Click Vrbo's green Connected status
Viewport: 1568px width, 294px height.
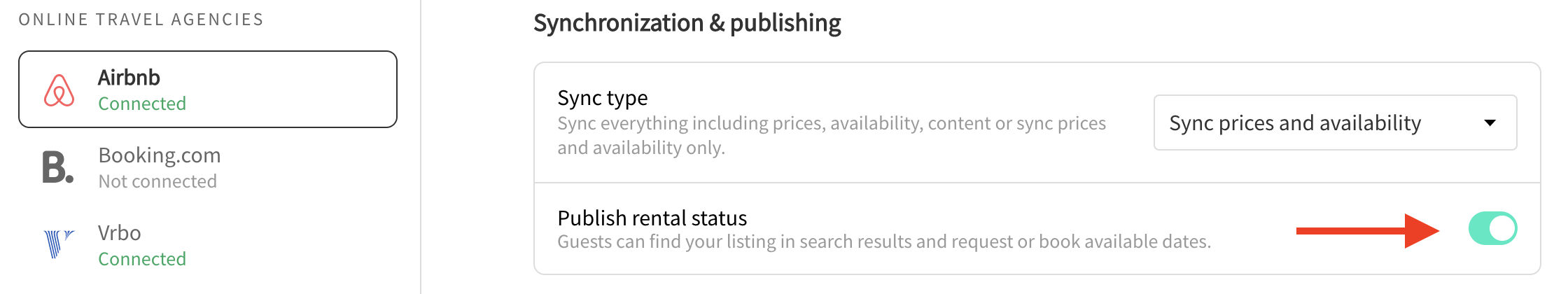pyautogui.click(x=142, y=259)
